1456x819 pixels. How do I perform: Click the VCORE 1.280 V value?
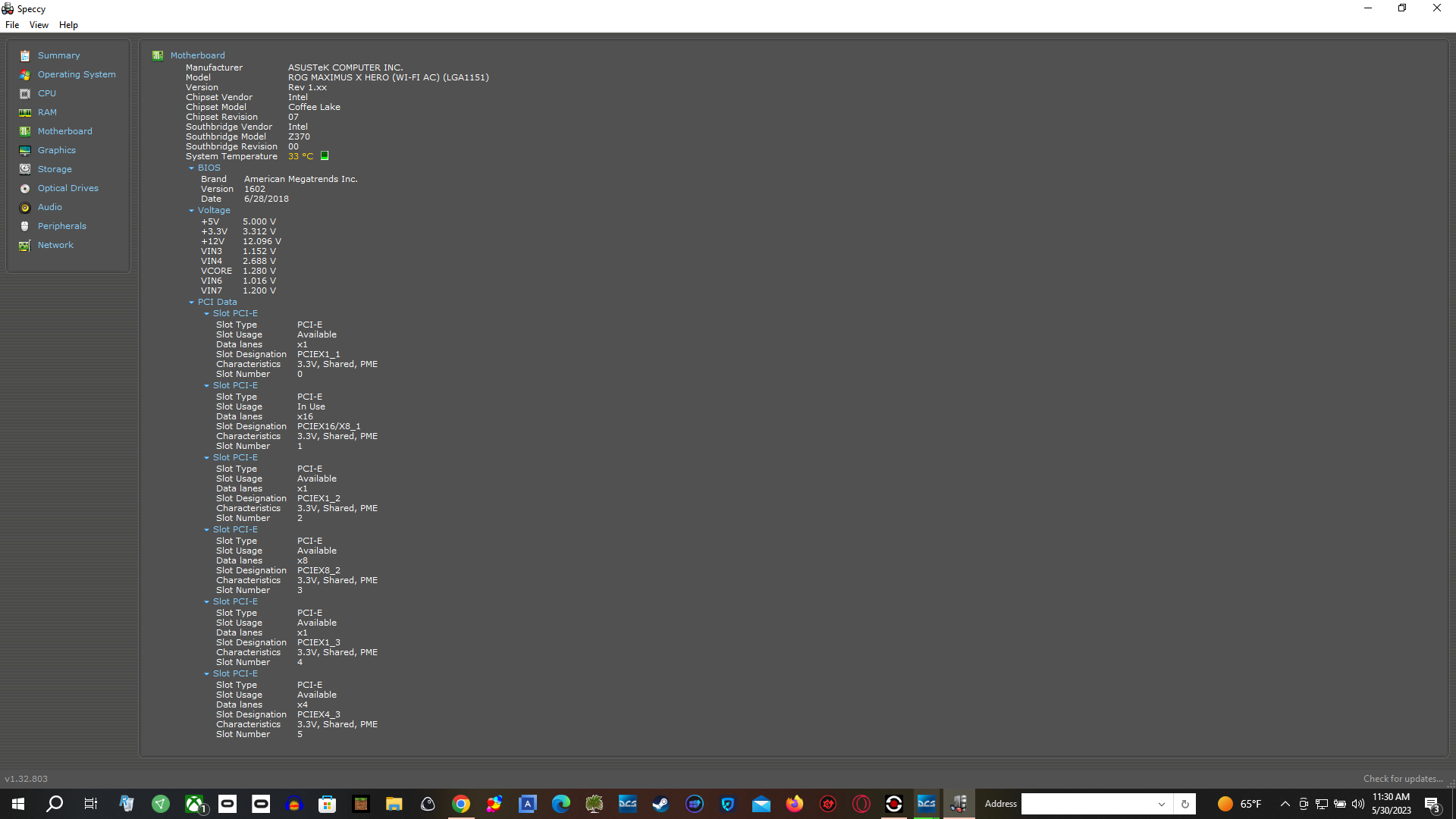(x=259, y=271)
